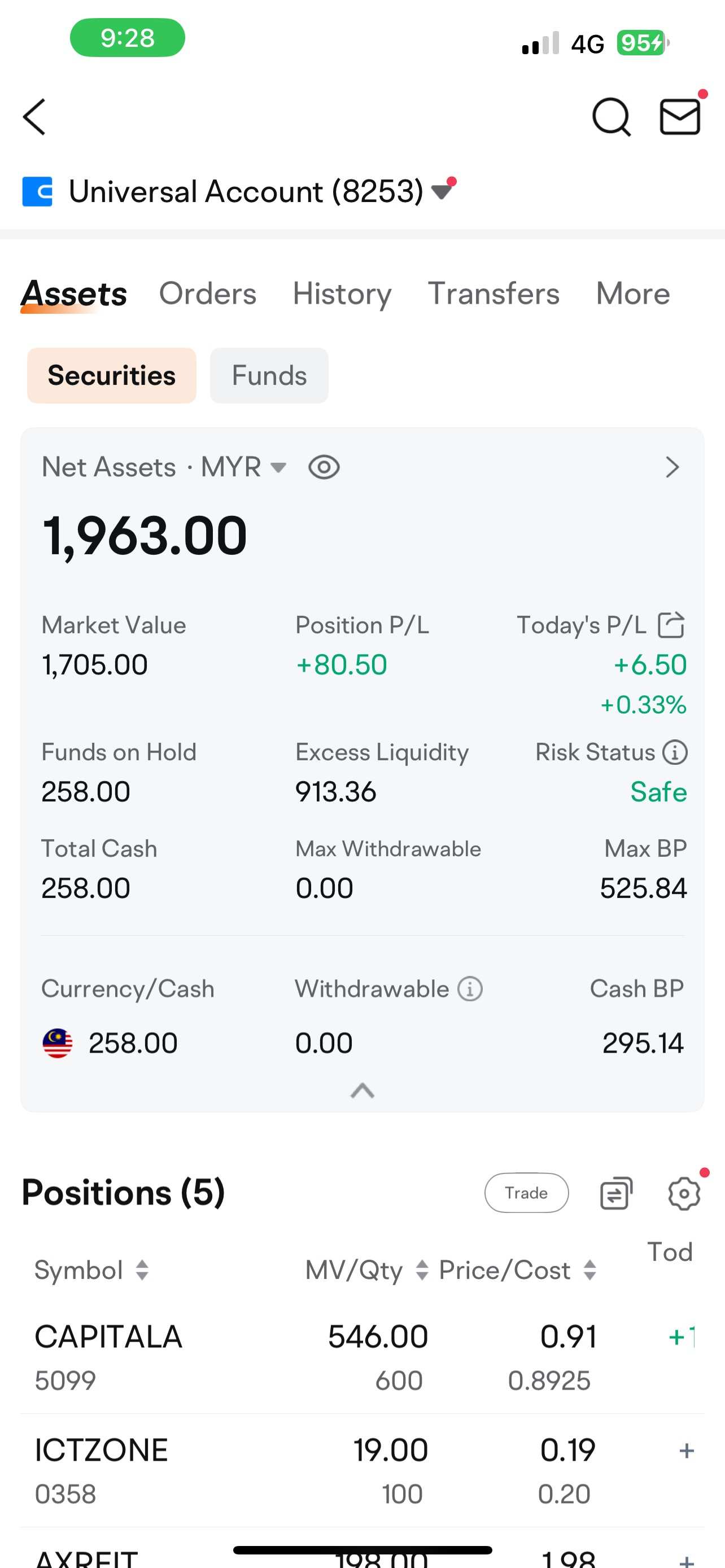
Task: Expand Universal Account selector dropdown
Action: pos(443,191)
